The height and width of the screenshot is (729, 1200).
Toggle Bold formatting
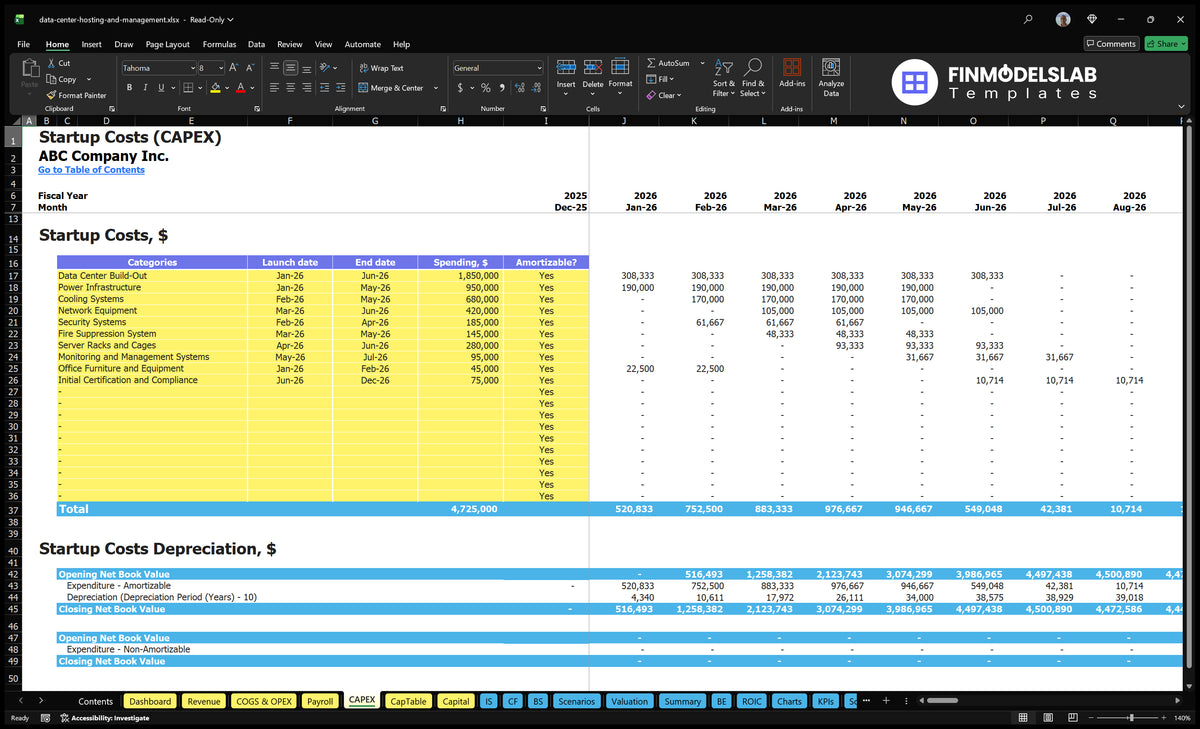click(129, 88)
